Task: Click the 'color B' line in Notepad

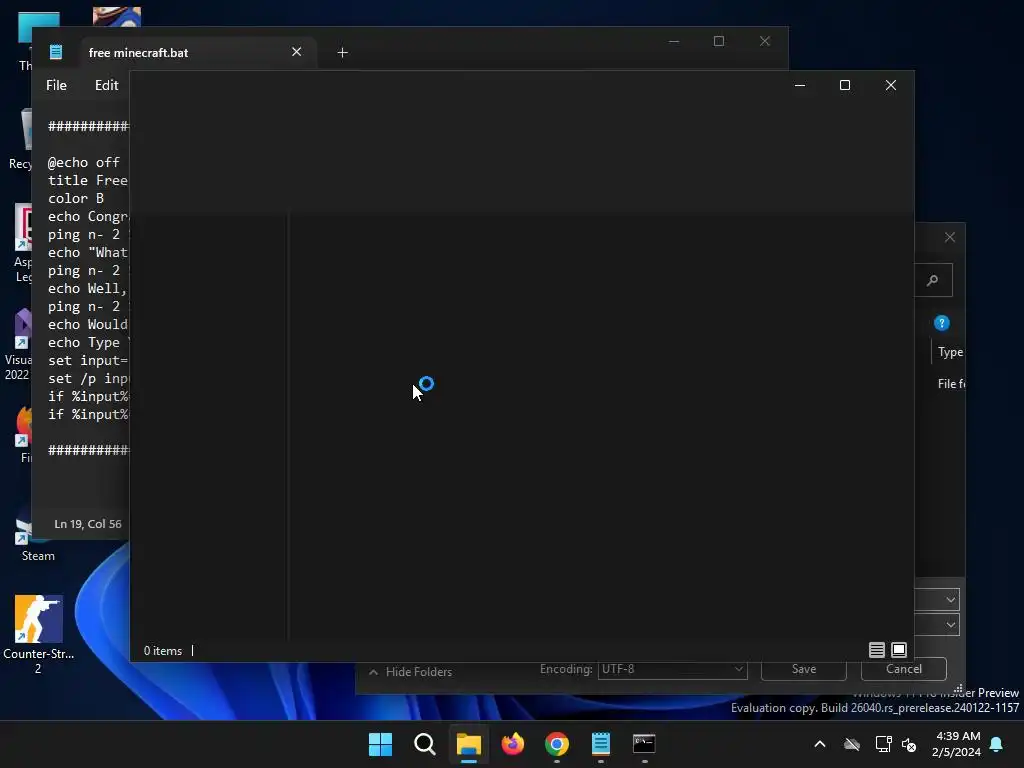Action: (76, 198)
